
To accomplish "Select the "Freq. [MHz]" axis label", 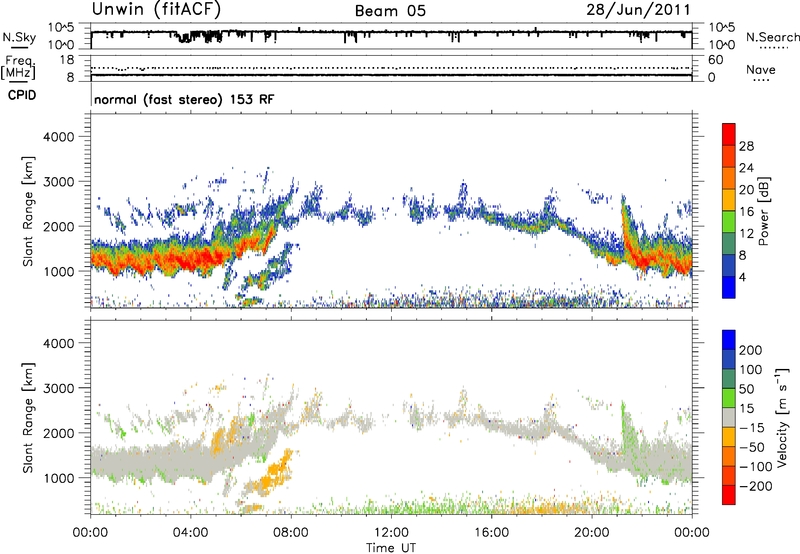I will 19,67.
